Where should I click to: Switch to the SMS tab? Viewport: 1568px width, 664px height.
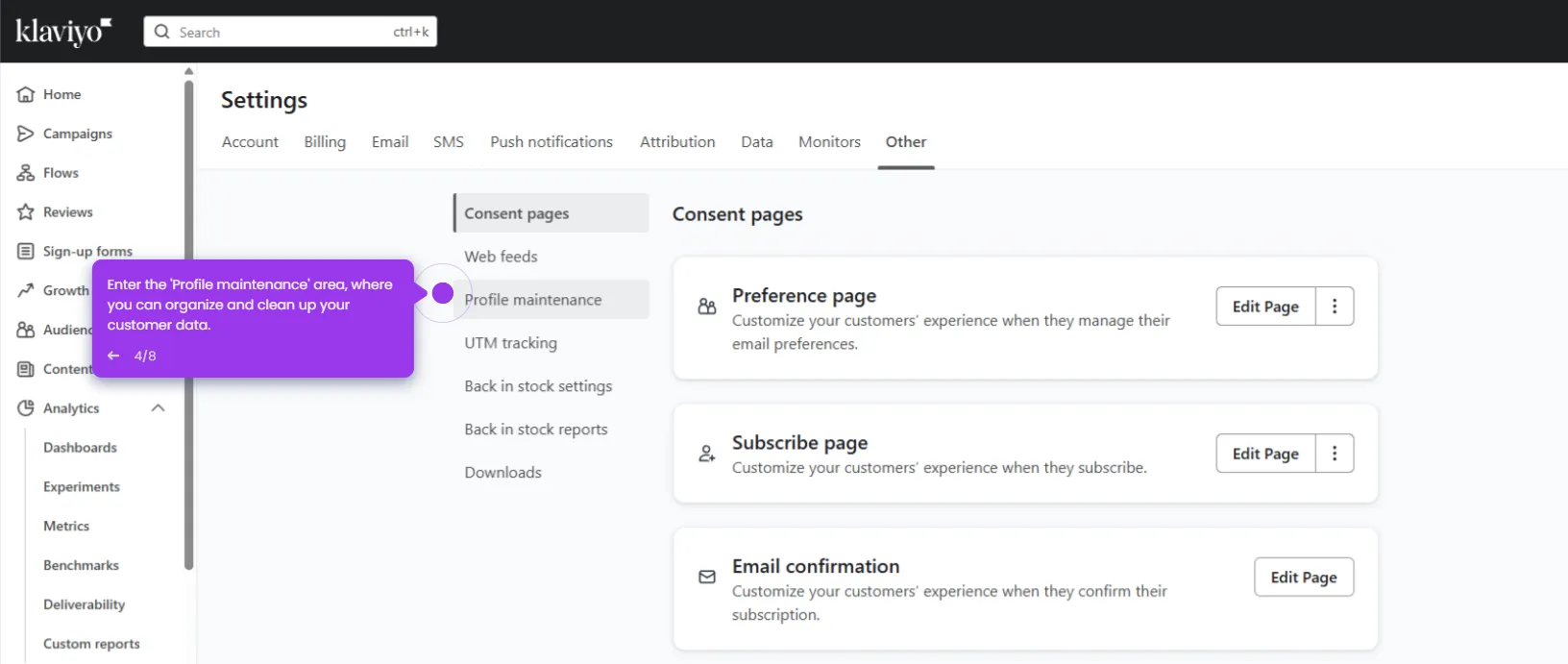click(449, 142)
